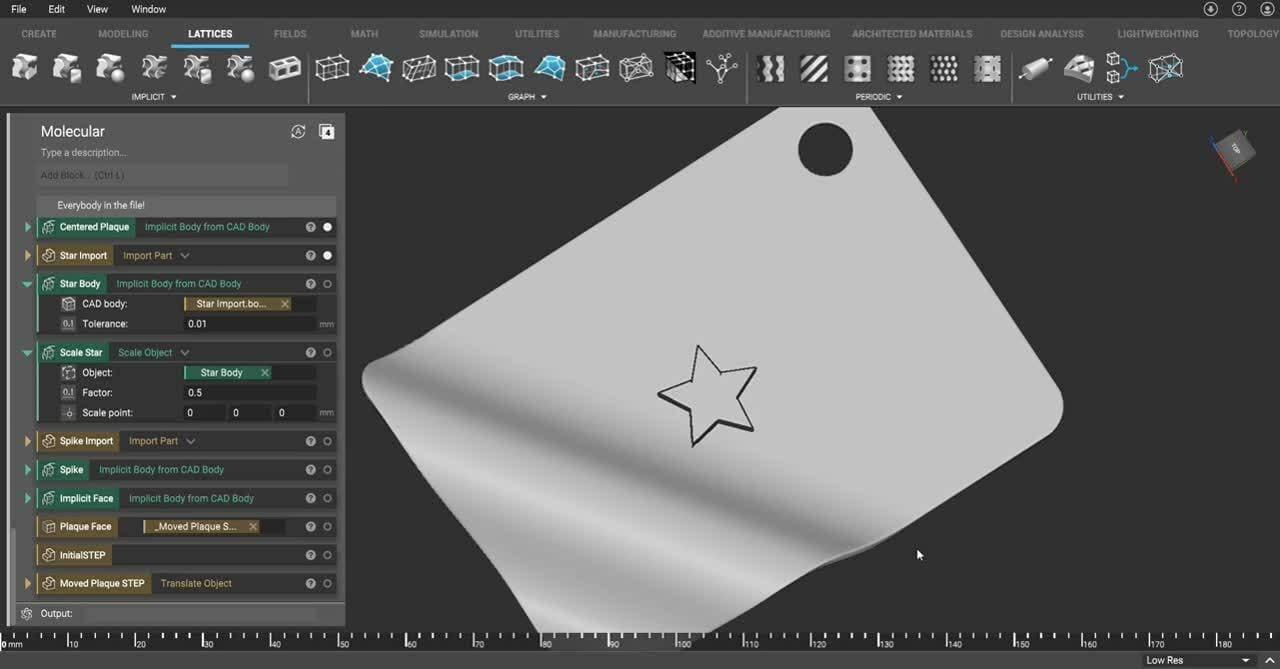The height and width of the screenshot is (669, 1280).
Task: Click the Tolerance value input field
Action: coord(250,324)
